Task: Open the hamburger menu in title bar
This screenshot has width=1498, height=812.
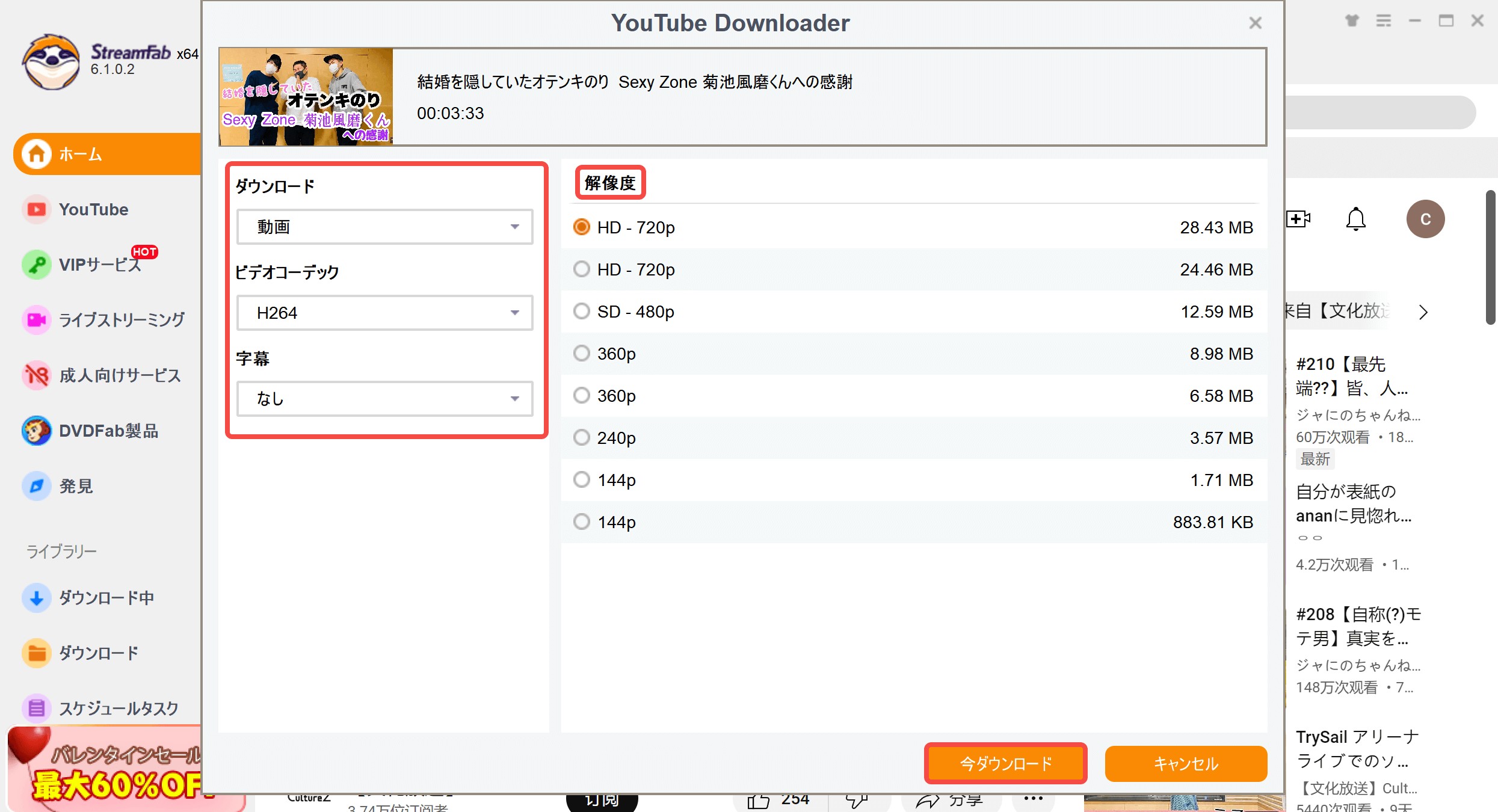Action: pos(1384,21)
